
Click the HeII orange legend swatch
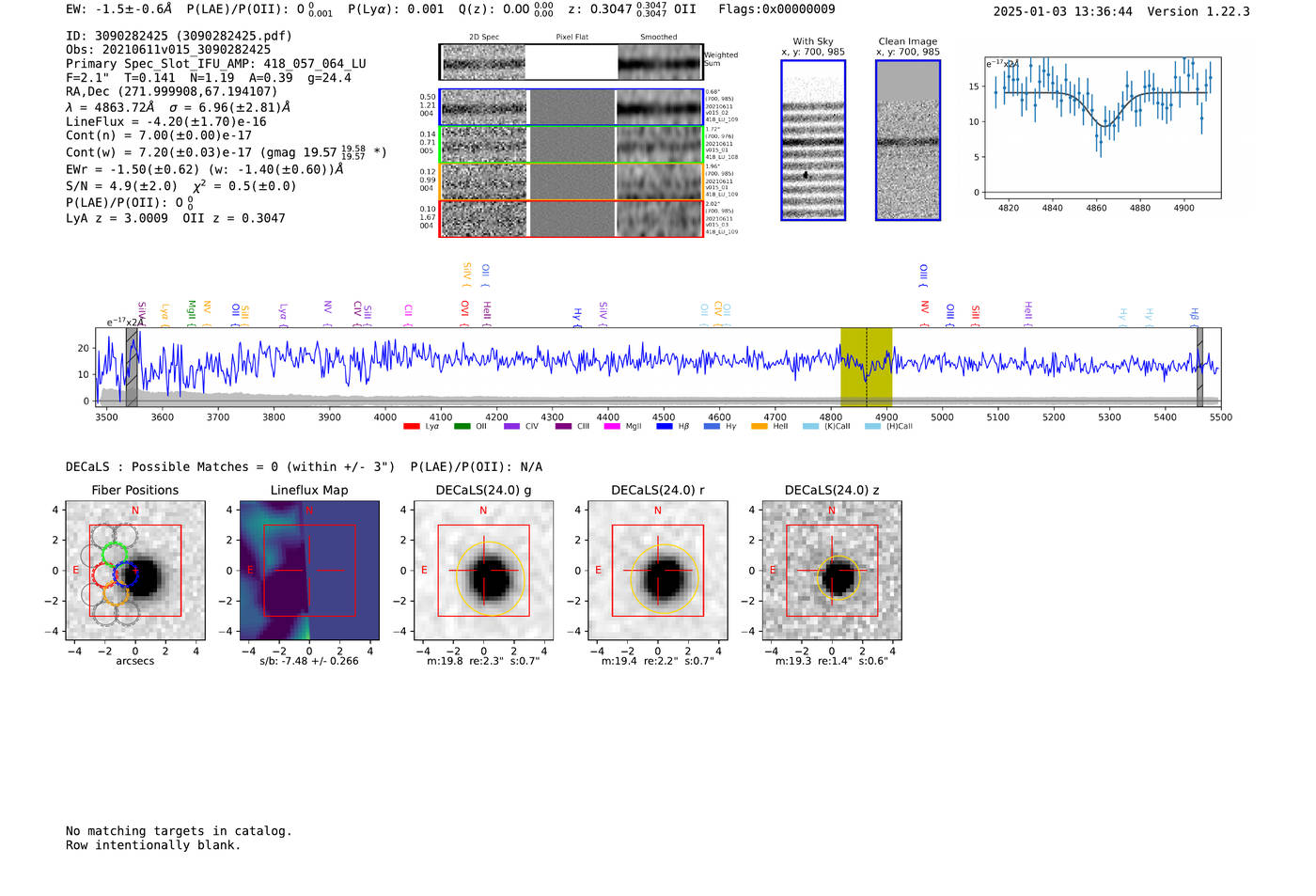[x=760, y=427]
